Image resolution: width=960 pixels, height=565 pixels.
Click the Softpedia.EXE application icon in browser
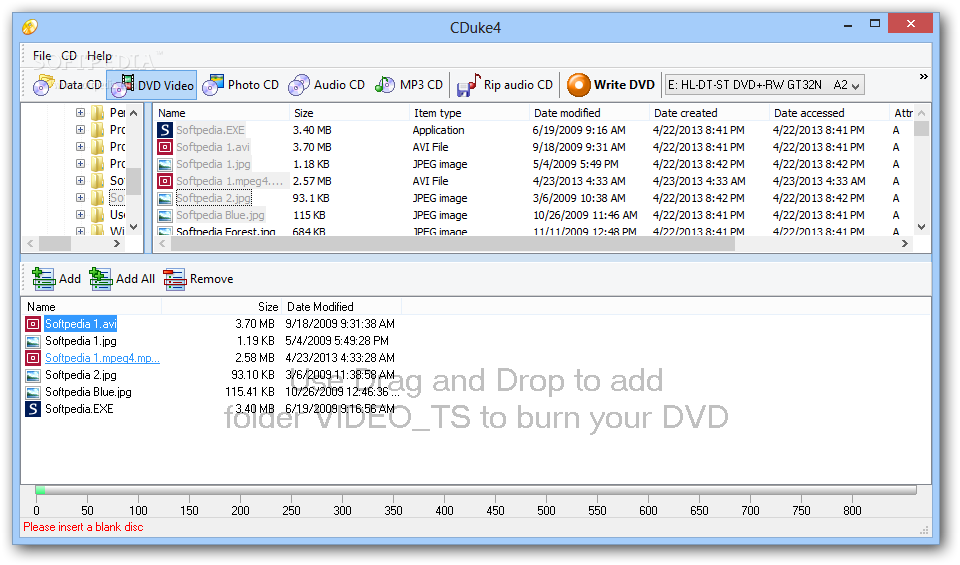(x=165, y=130)
